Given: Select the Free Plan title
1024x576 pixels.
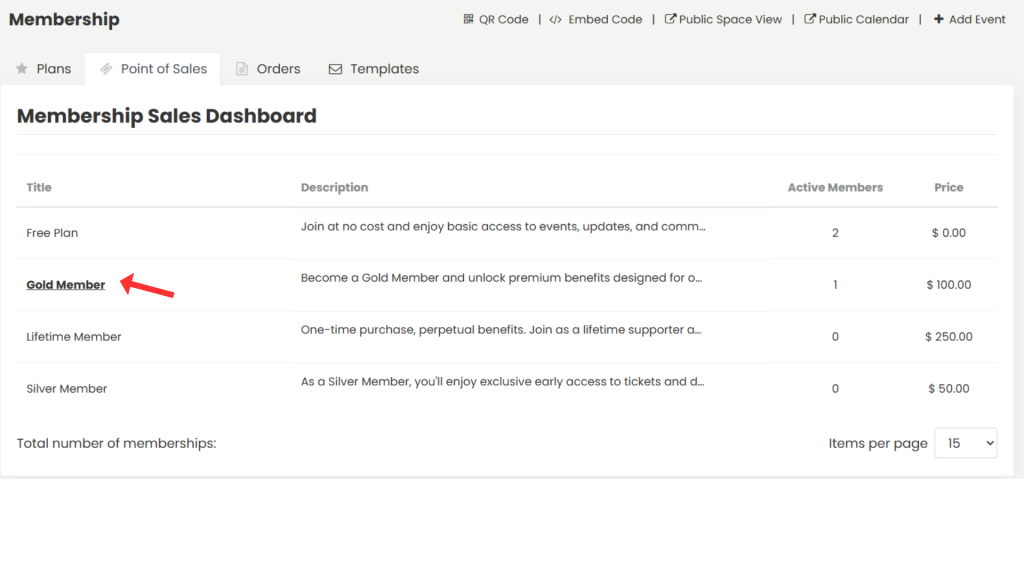Looking at the screenshot, I should tap(52, 233).
